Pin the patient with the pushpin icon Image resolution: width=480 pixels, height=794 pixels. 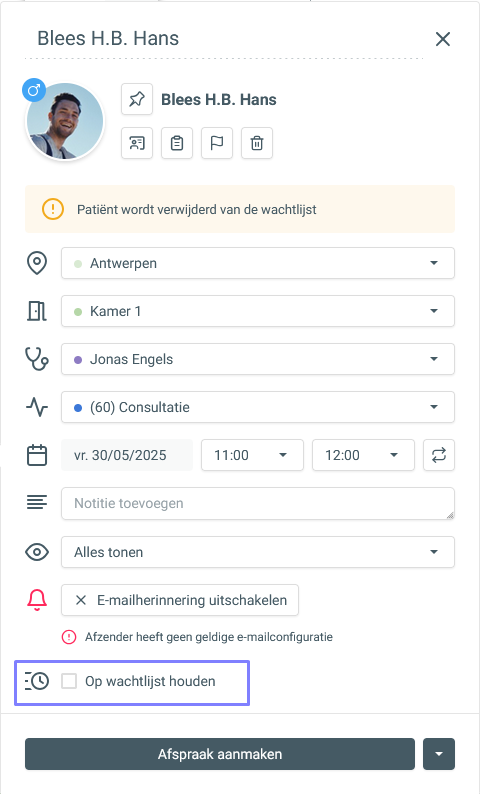[137, 99]
